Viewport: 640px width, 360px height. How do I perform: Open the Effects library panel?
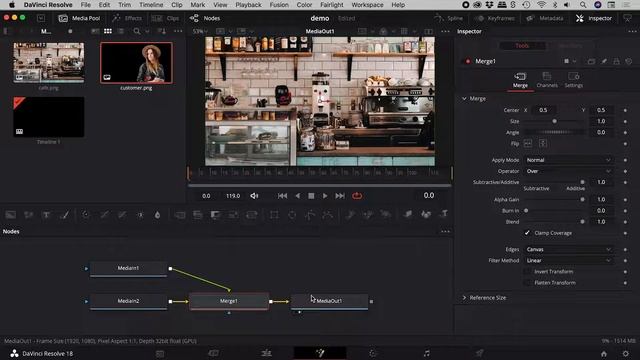pos(127,18)
